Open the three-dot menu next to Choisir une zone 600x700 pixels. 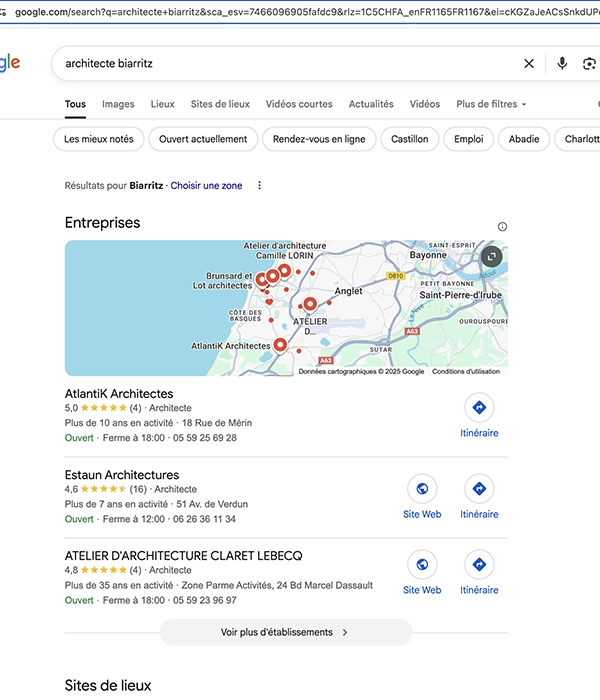259,185
